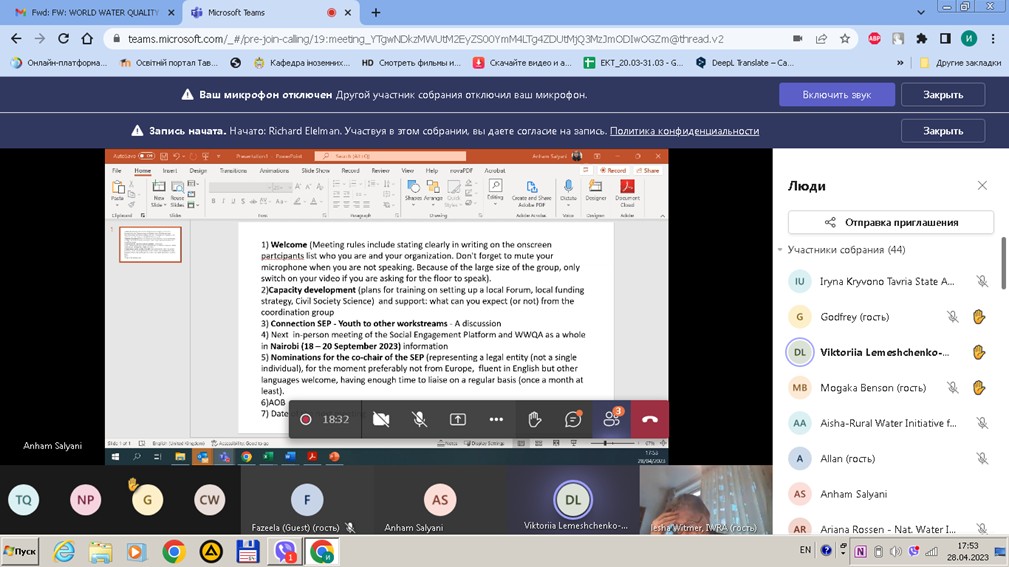Click the more actions ellipsis icon

tap(496, 420)
